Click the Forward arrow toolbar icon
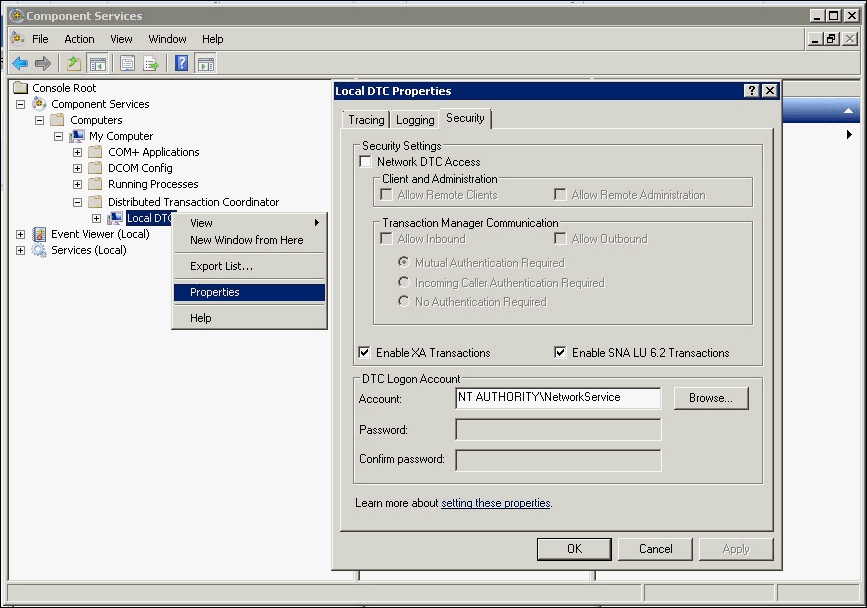The image size is (867, 608). click(43, 64)
